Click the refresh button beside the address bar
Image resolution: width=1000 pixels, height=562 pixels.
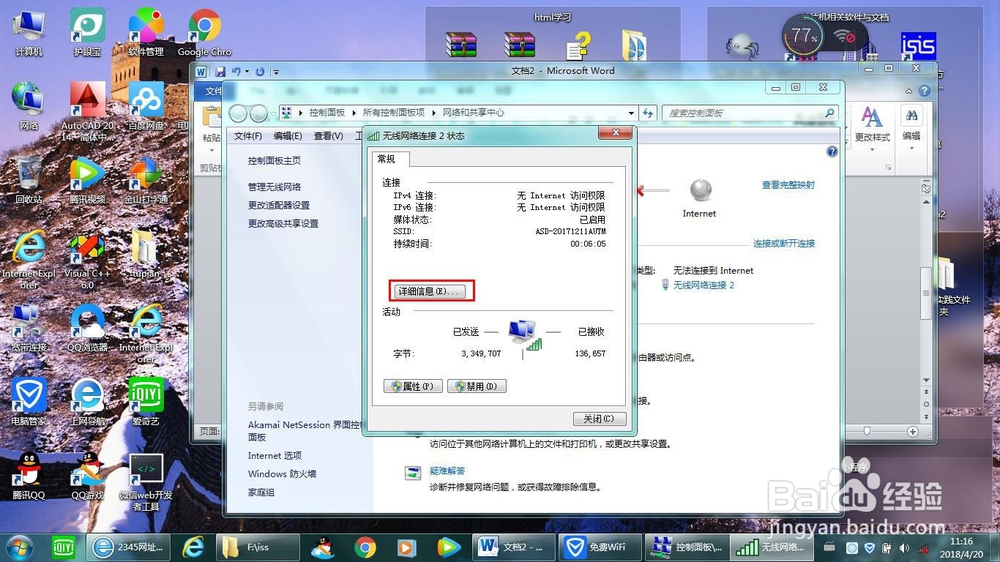(x=648, y=113)
